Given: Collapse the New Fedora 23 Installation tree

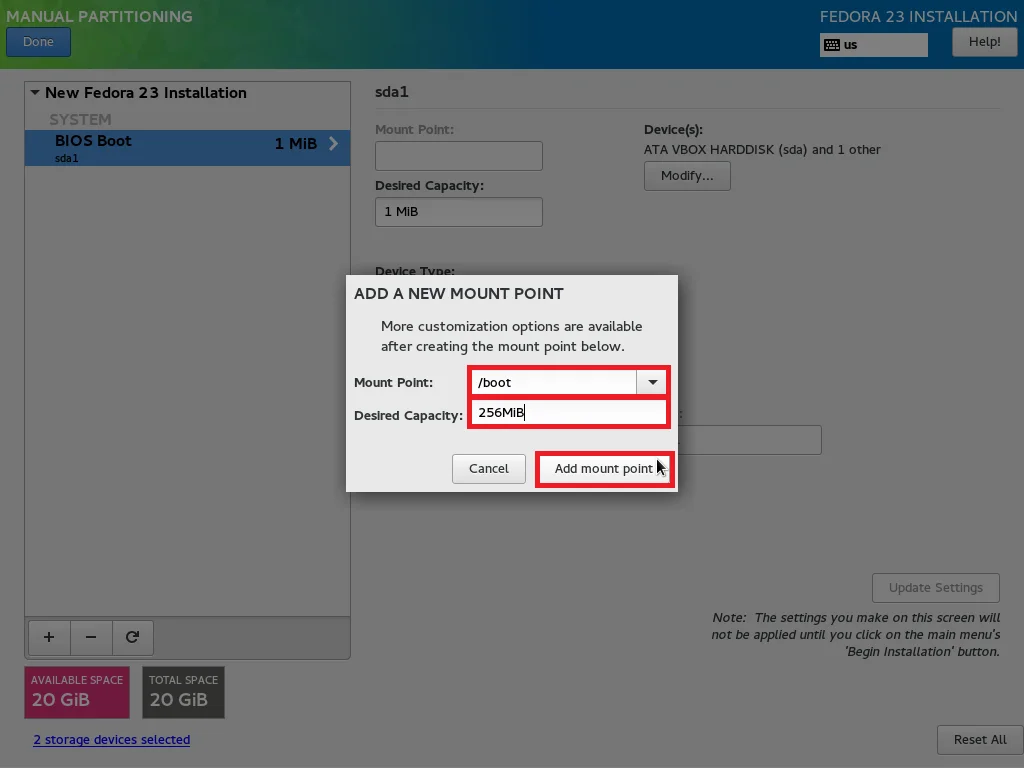Looking at the screenshot, I should (35, 93).
